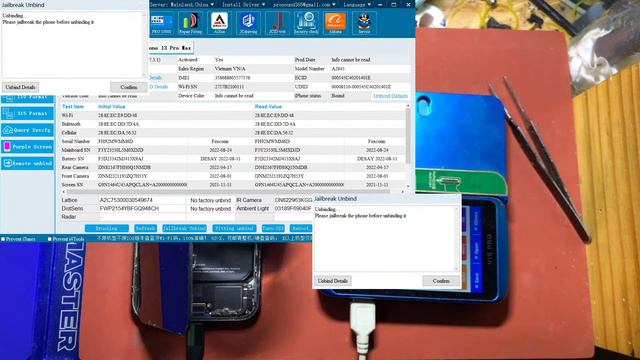
Task: Click the Initial Value column header
Action: tap(111, 107)
